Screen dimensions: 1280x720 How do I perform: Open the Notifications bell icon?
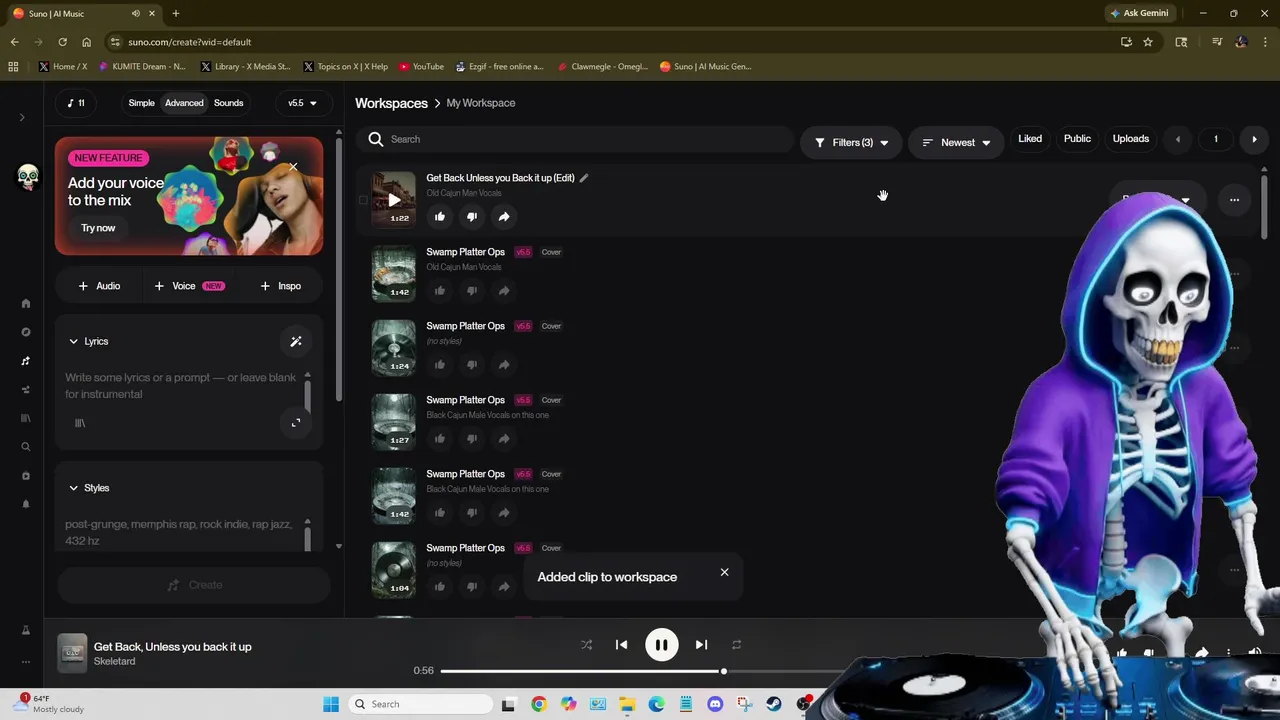point(26,504)
